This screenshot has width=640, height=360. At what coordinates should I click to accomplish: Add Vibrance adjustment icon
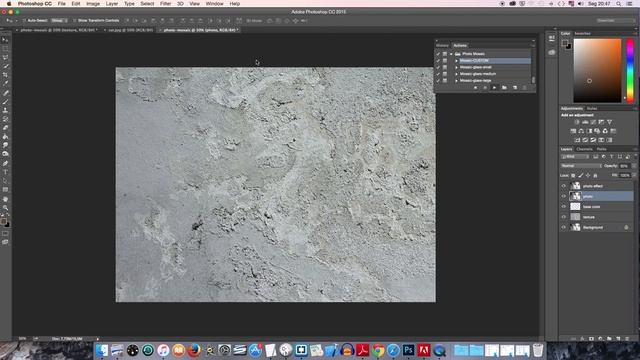tap(609, 122)
